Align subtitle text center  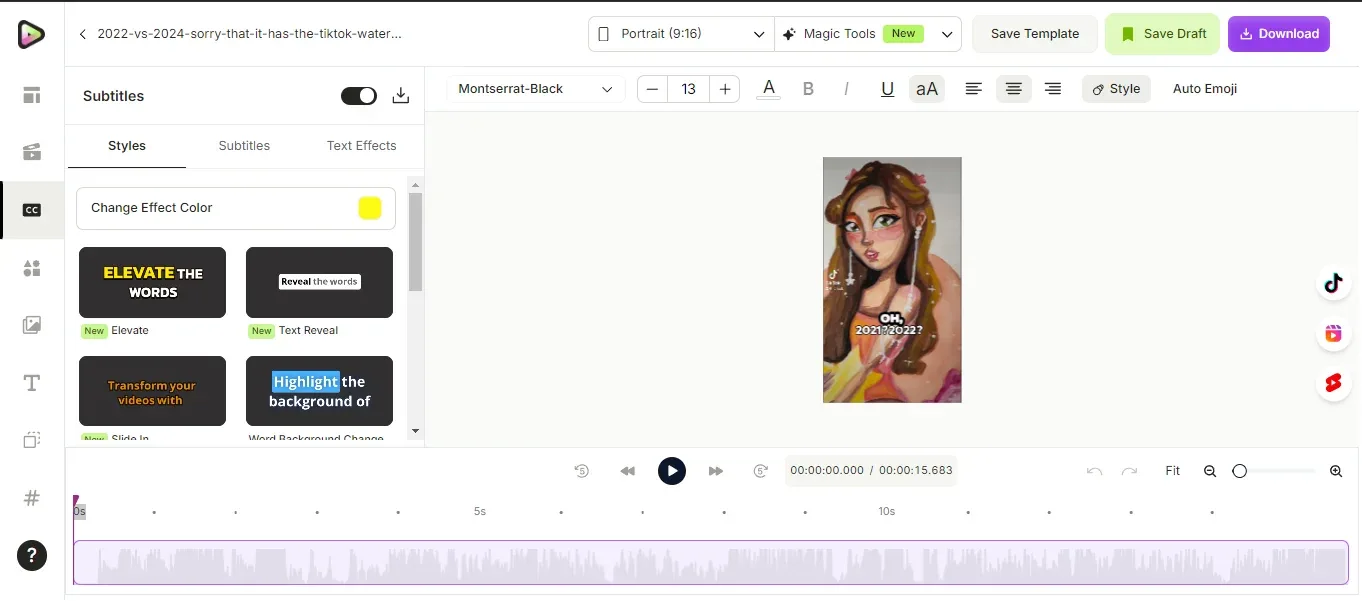click(x=1013, y=89)
